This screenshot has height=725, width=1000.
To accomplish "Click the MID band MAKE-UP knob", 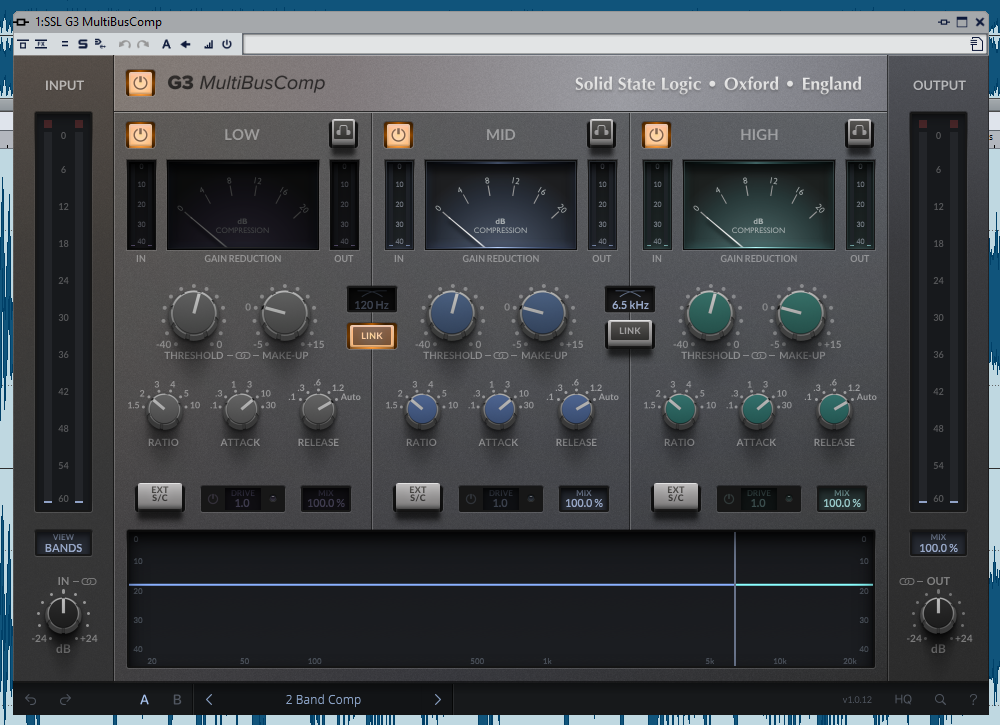I will coord(543,314).
